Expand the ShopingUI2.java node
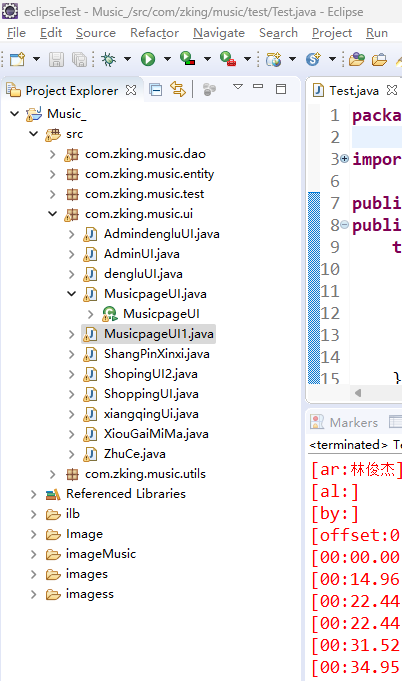Image resolution: width=402 pixels, height=681 pixels. coord(72,374)
